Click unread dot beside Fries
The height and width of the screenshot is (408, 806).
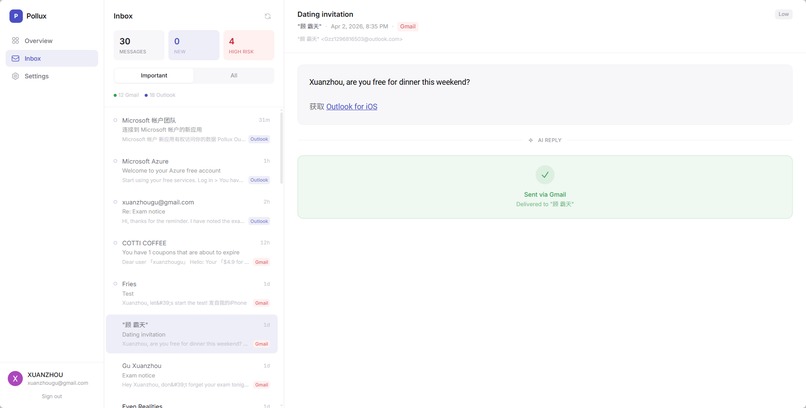pos(115,284)
